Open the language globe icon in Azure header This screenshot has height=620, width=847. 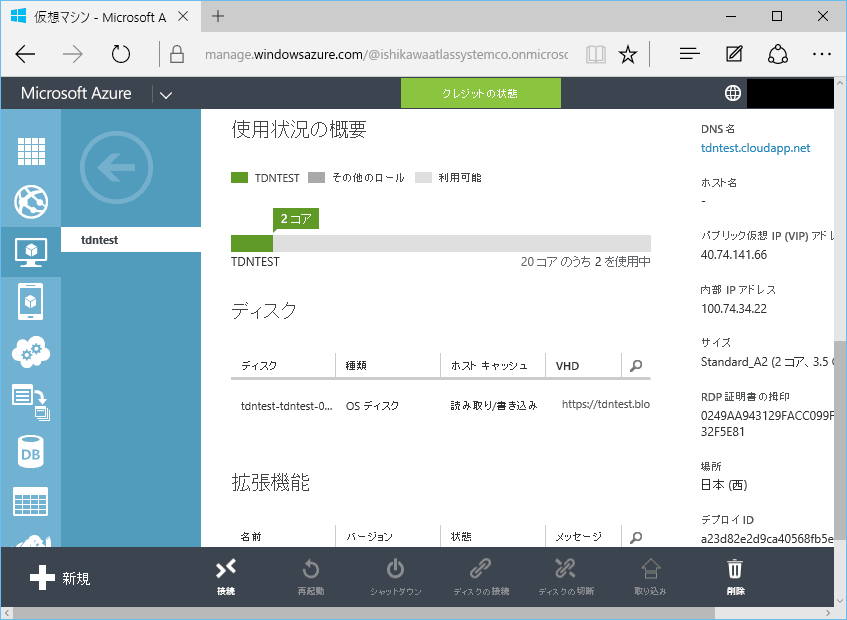point(732,93)
